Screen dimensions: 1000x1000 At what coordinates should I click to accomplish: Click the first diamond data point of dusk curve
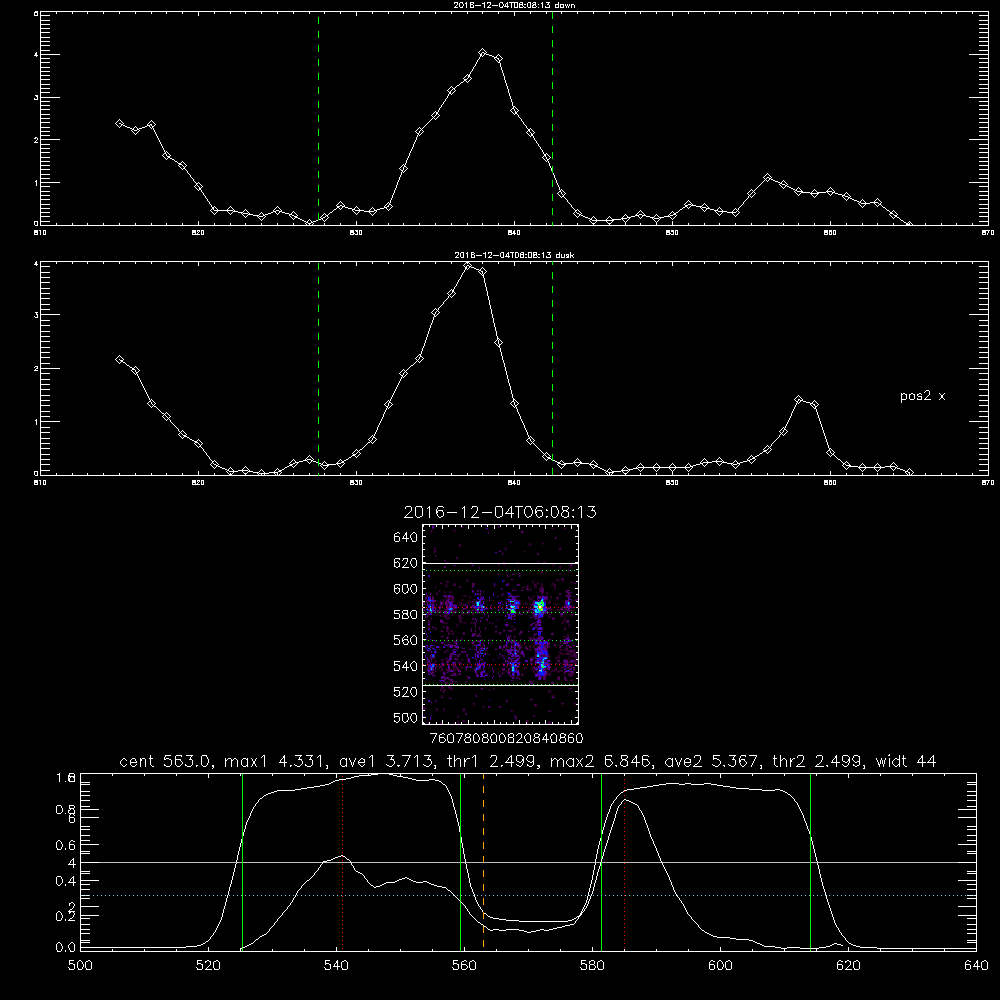119,360
